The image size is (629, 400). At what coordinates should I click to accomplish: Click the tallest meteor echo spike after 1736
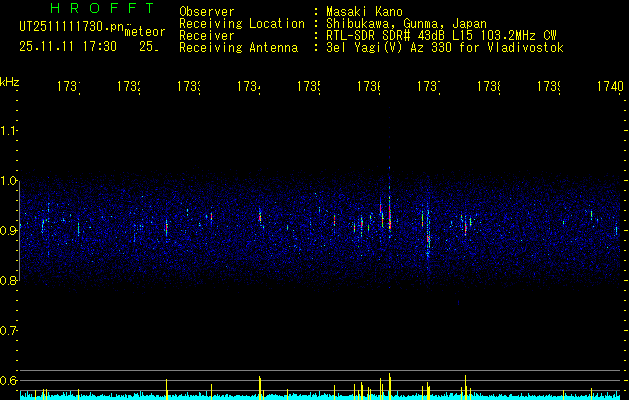click(x=389, y=386)
